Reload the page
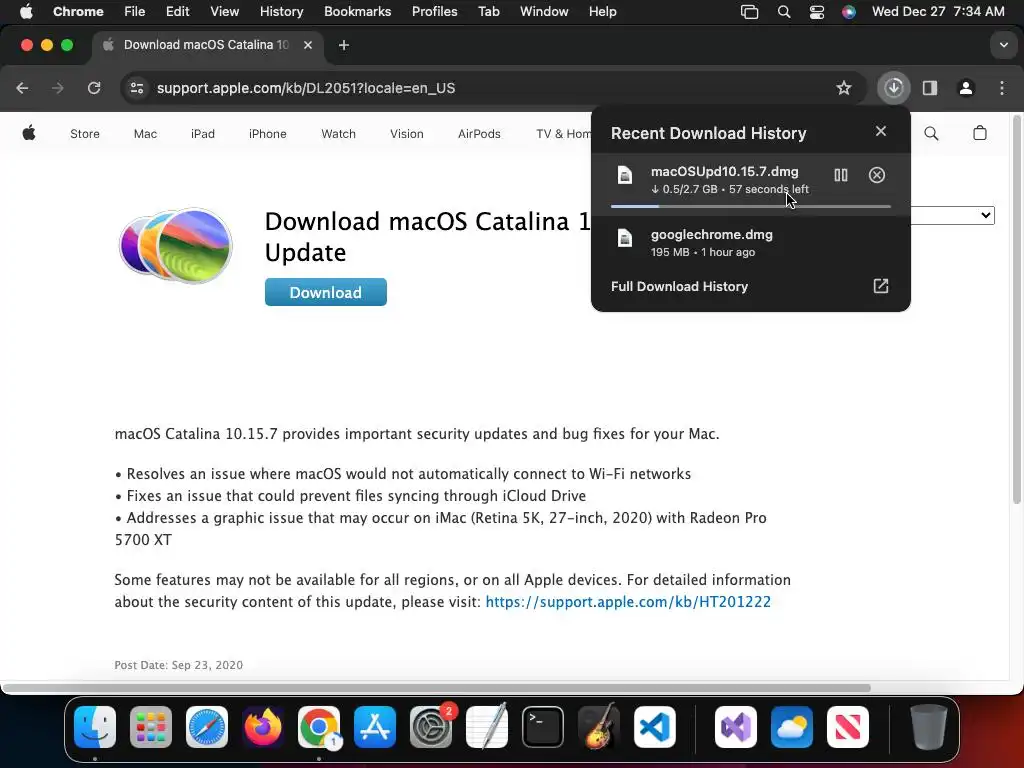 94,88
